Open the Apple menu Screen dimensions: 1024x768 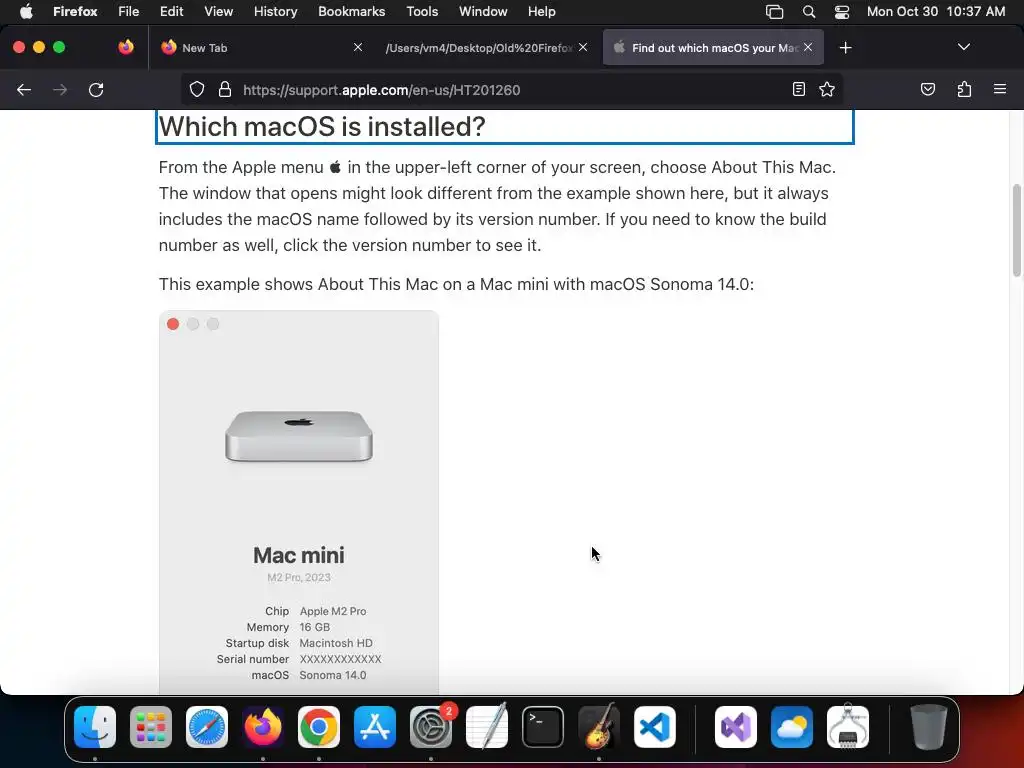coord(26,12)
